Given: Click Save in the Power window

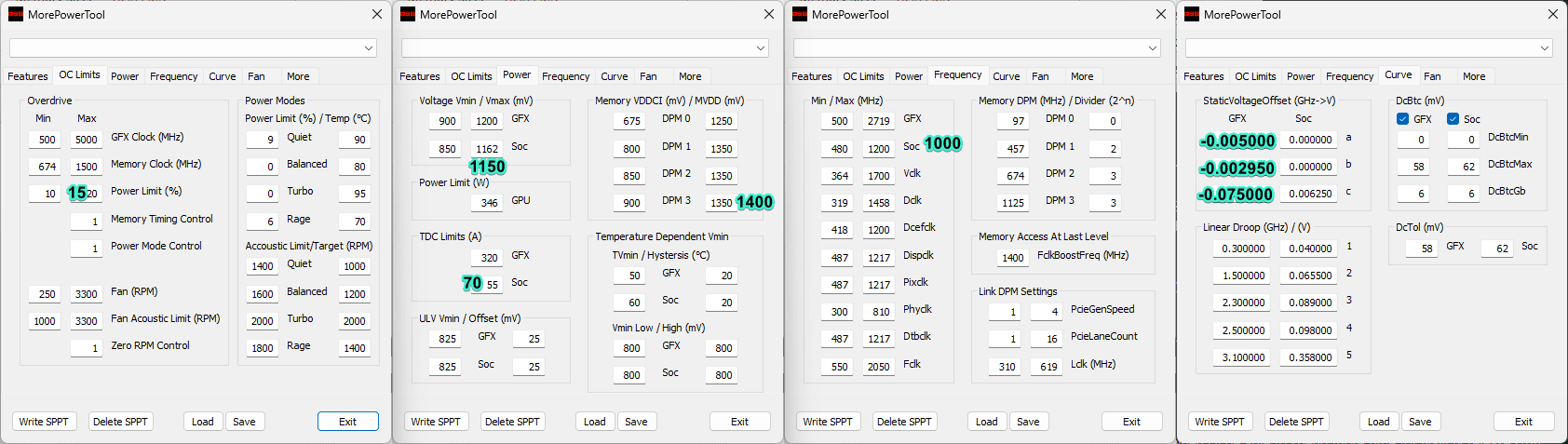Looking at the screenshot, I should click(636, 422).
